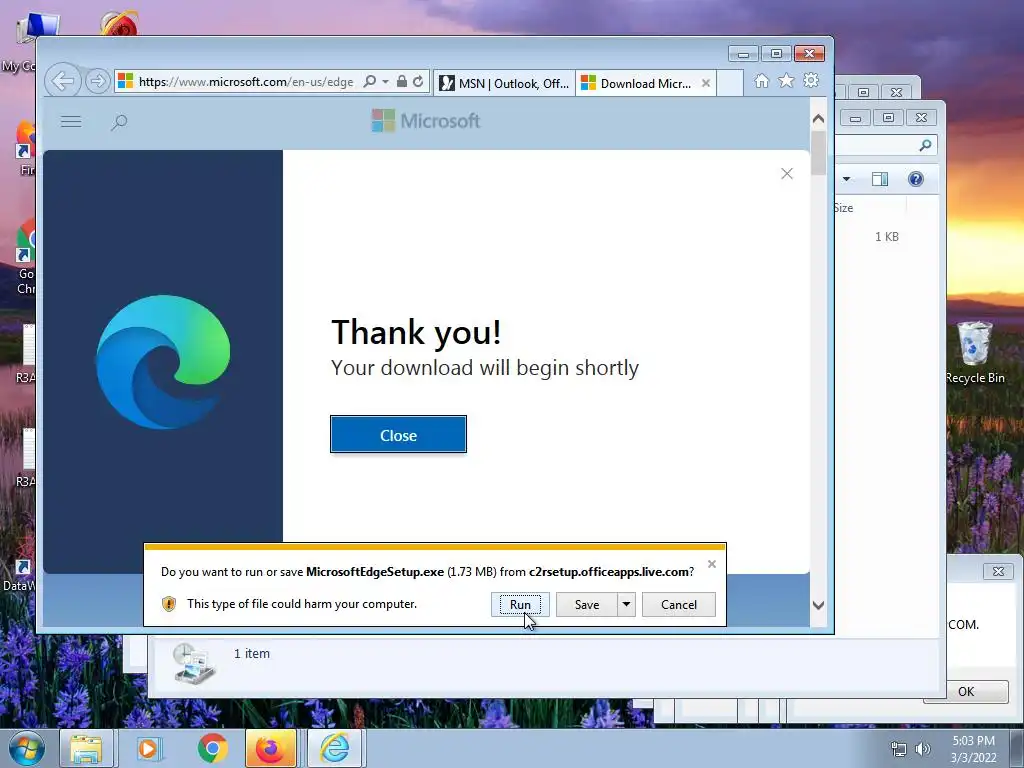Open the Microsoft site hamburger menu
This screenshot has height=768, width=1024.
click(71, 121)
